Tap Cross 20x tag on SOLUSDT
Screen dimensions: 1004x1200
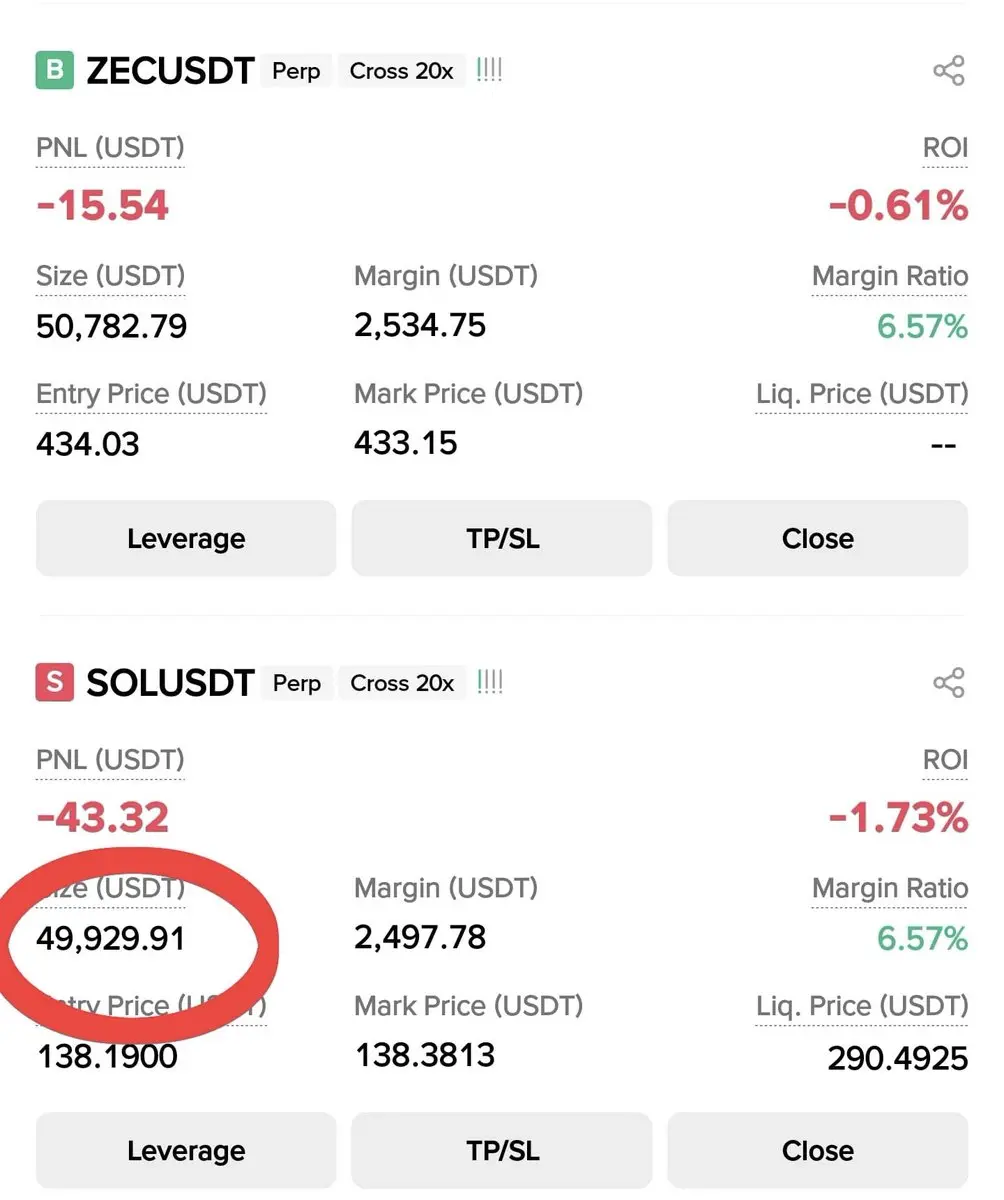point(401,683)
